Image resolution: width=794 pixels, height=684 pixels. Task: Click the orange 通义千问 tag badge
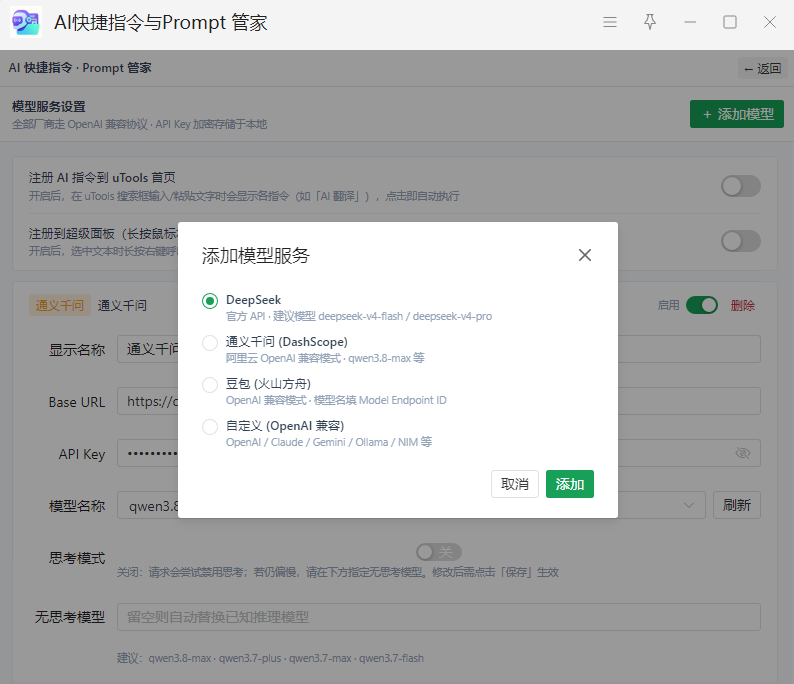(60, 305)
